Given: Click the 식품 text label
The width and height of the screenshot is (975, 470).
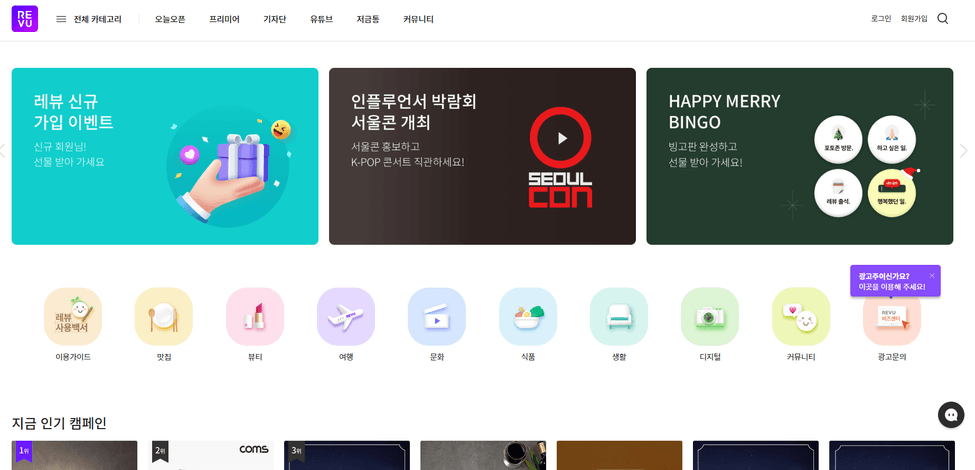Looking at the screenshot, I should click(528, 357).
